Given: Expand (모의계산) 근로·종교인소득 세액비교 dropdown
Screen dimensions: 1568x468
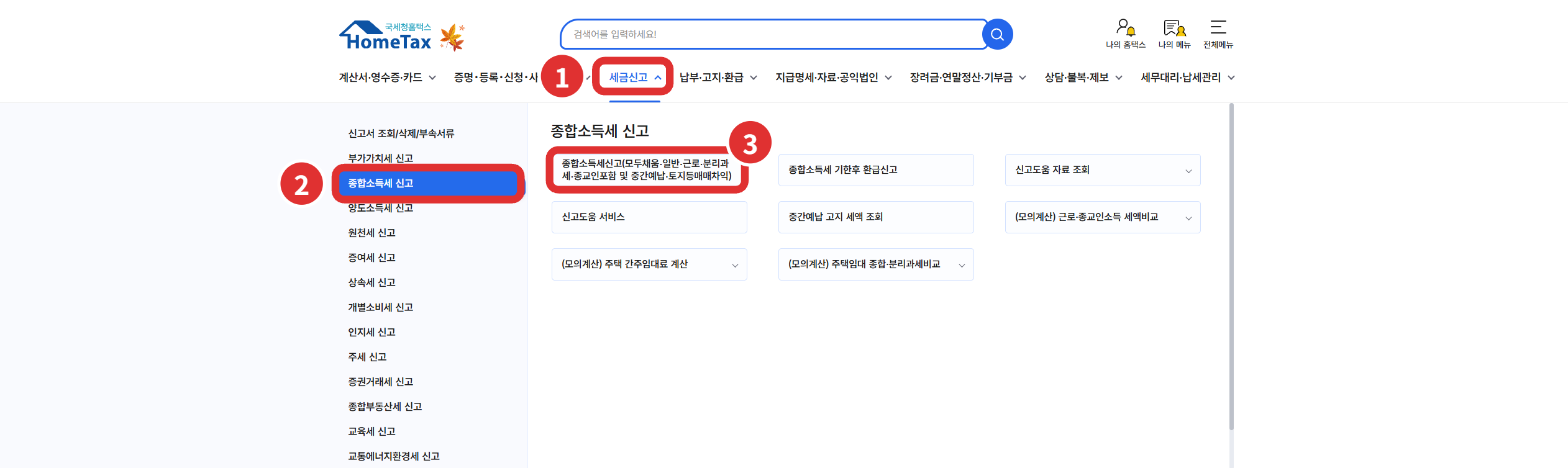Looking at the screenshot, I should click(x=1103, y=217).
